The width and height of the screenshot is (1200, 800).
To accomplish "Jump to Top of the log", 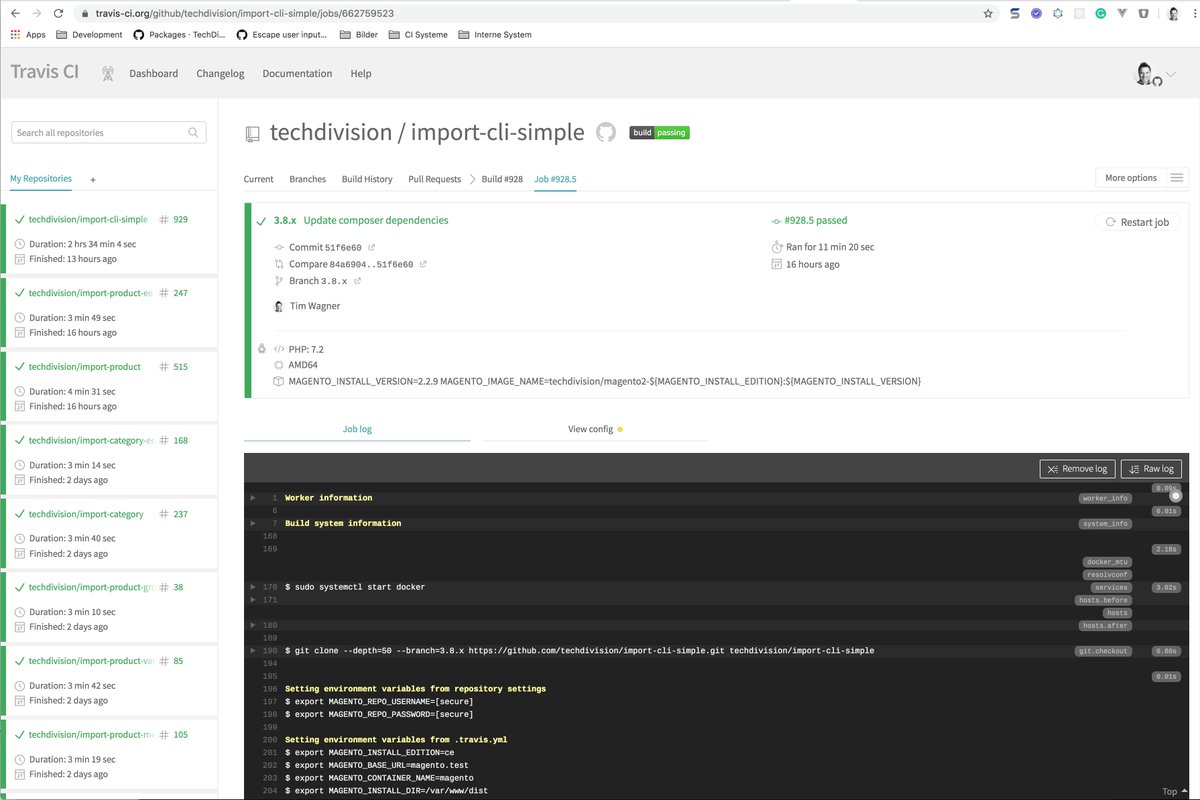I will (x=1175, y=791).
